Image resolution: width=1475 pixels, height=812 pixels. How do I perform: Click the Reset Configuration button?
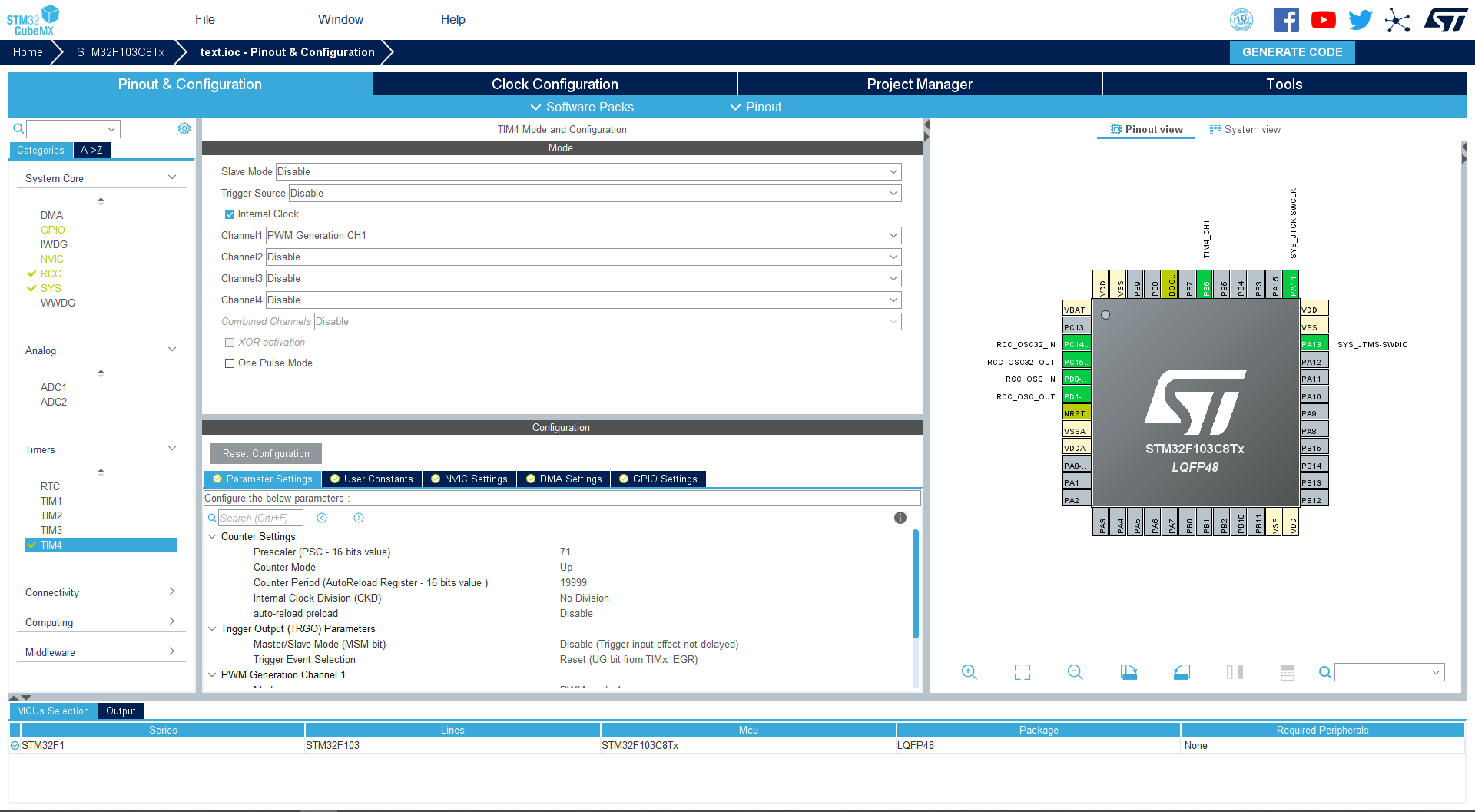tap(266, 453)
